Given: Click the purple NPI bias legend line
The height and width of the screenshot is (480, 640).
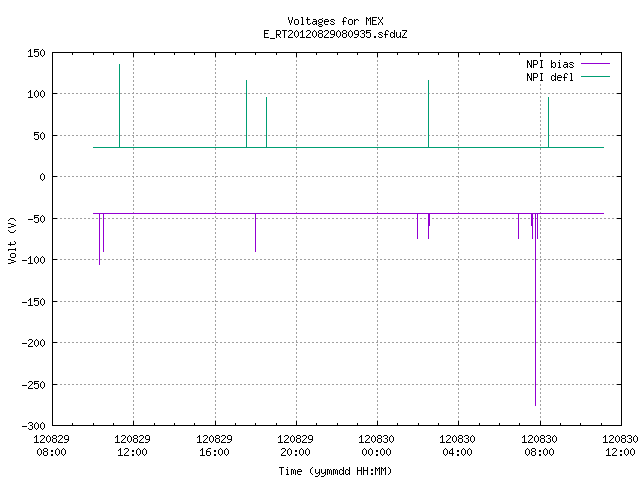Looking at the screenshot, I should click(595, 64).
